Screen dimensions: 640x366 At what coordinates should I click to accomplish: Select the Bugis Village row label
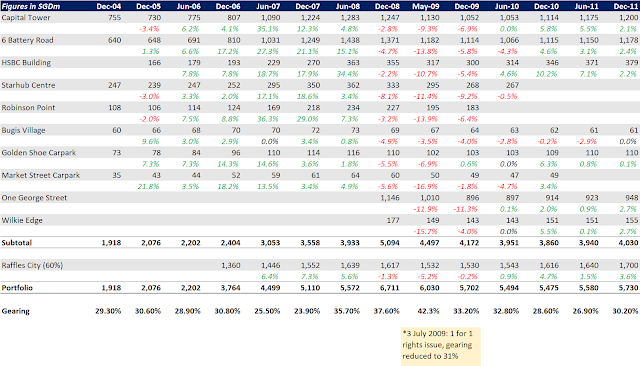click(x=23, y=130)
